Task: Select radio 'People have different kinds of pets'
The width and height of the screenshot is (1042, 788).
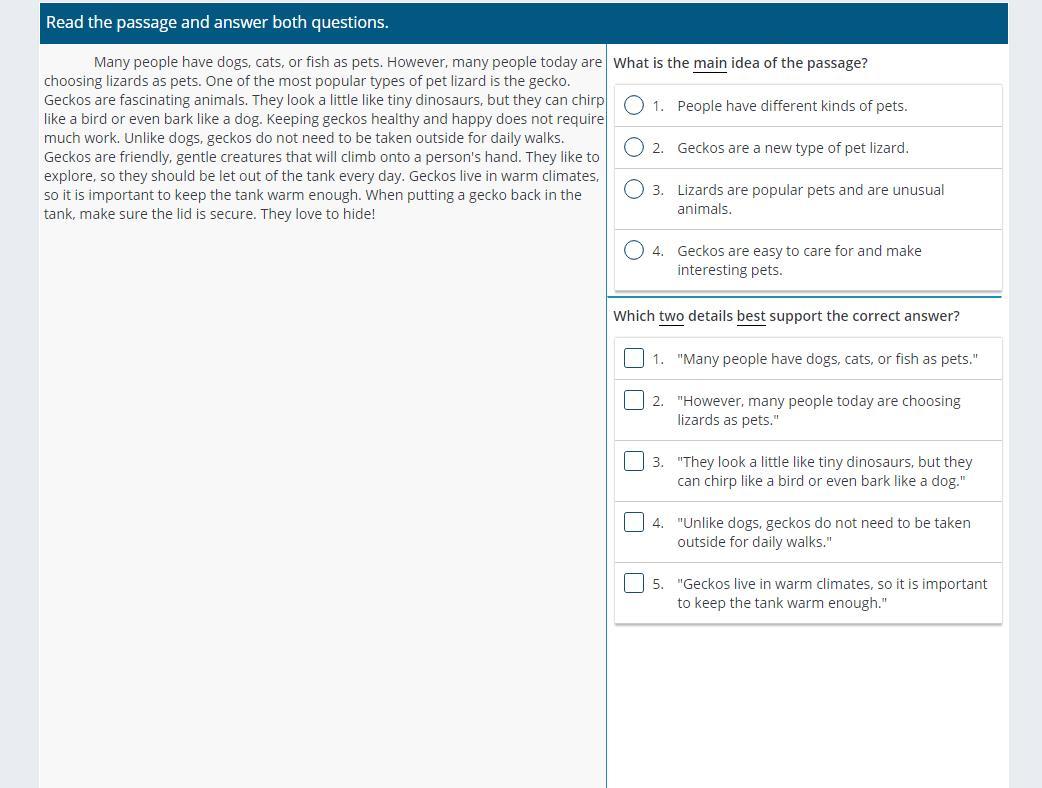Action: pos(634,105)
